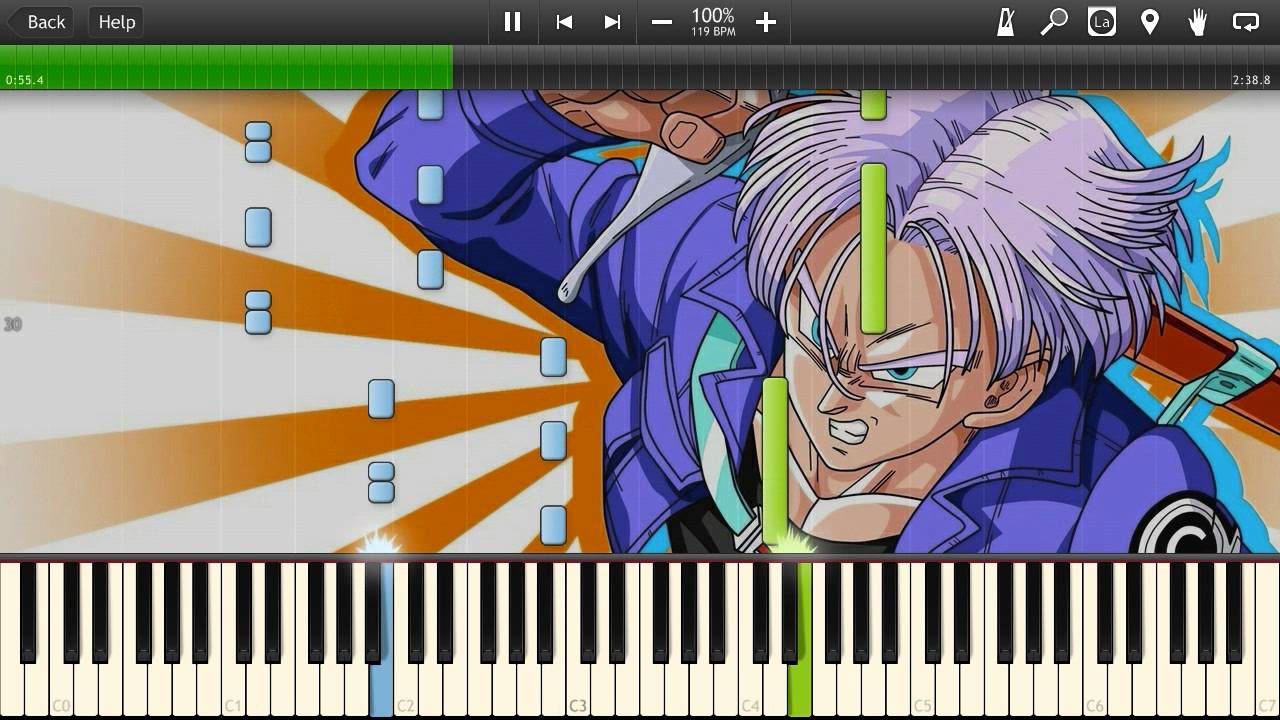Skip forward with the next button
Image resolution: width=1280 pixels, height=720 pixels.
coord(612,22)
